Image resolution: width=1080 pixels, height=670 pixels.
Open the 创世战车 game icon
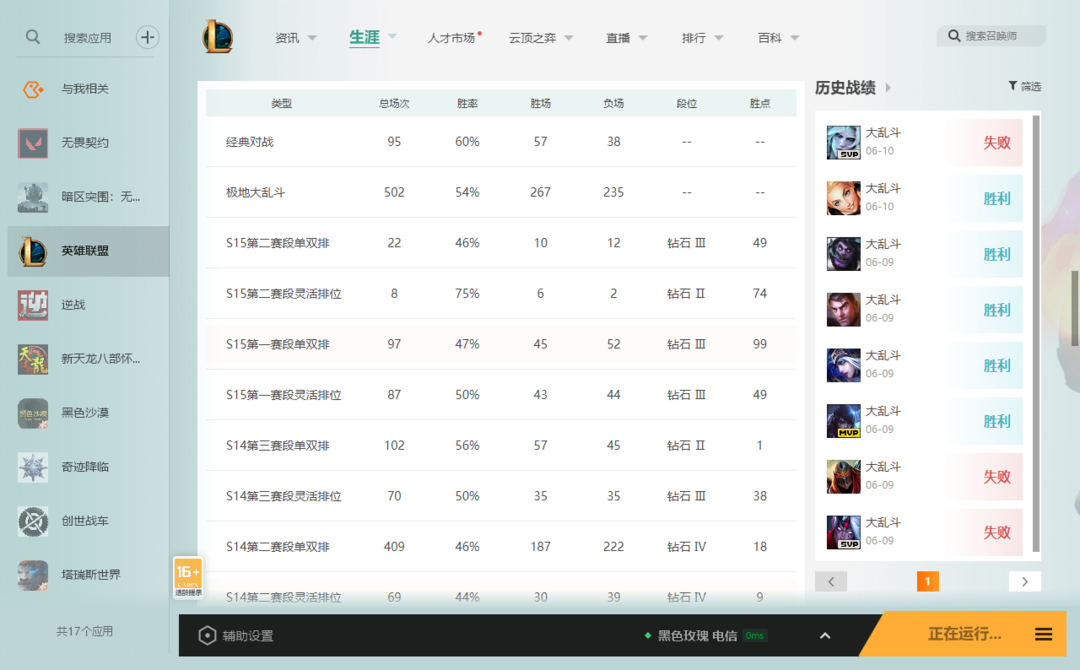pyautogui.click(x=33, y=521)
